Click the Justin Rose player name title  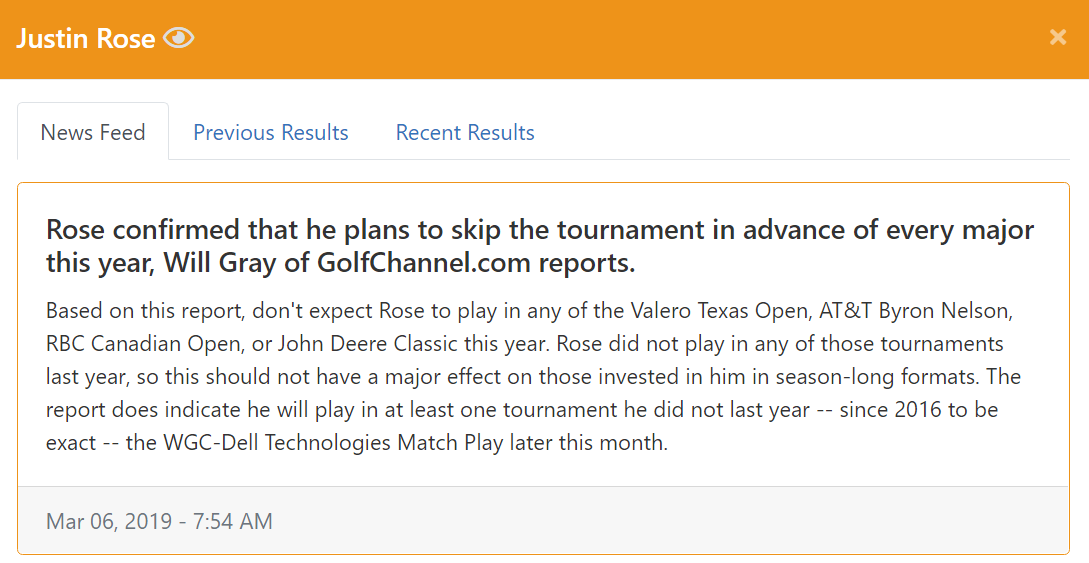pyautogui.click(x=85, y=38)
